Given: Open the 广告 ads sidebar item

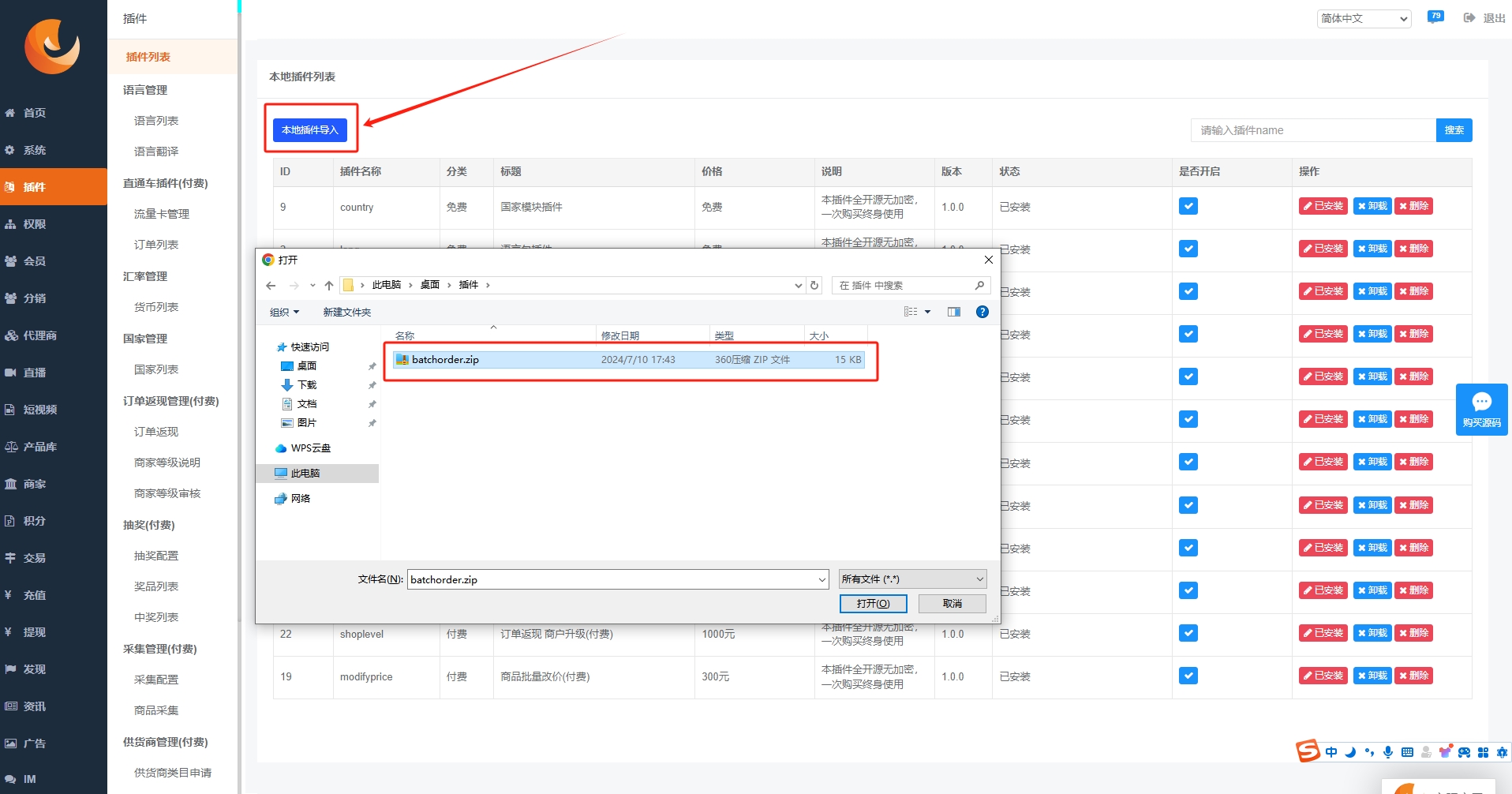Looking at the screenshot, I should point(53,743).
